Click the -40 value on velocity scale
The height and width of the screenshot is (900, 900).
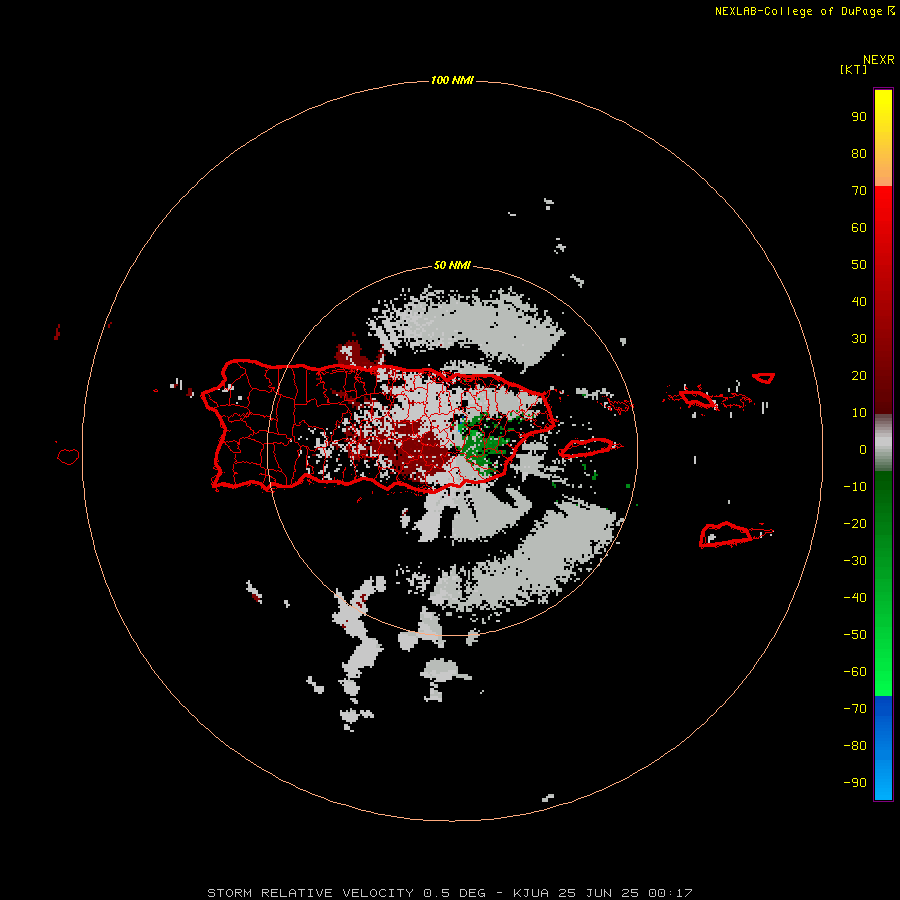(855, 598)
